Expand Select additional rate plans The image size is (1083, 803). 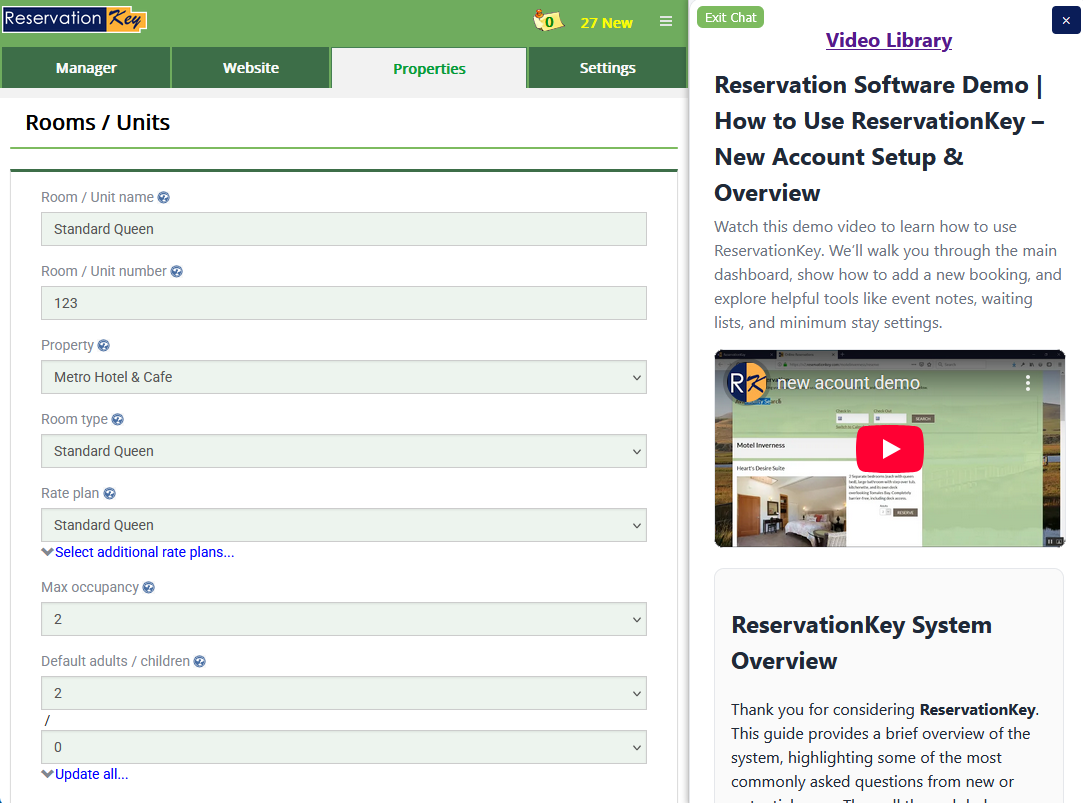pyautogui.click(x=144, y=552)
